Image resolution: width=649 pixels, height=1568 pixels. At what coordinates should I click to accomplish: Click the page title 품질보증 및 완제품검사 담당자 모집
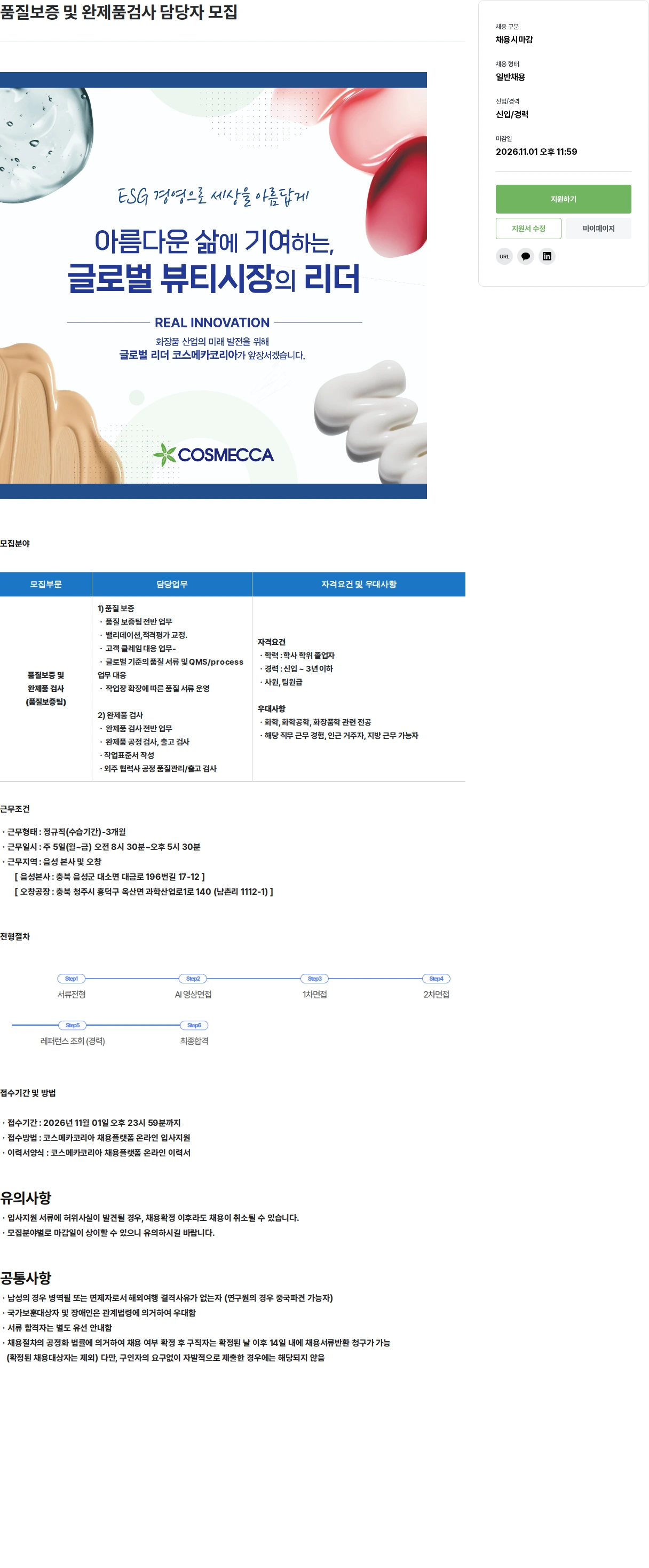pos(118,12)
